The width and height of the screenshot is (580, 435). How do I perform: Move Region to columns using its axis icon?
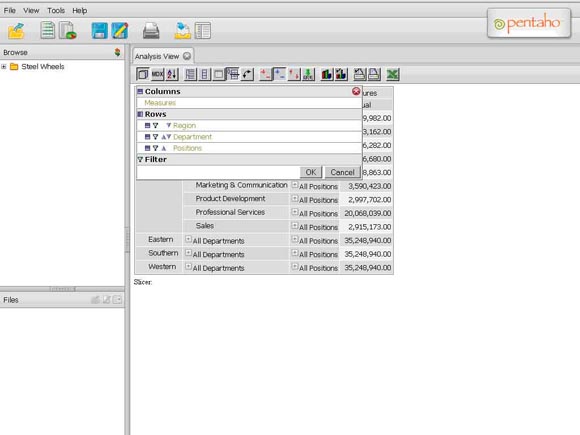click(x=147, y=126)
